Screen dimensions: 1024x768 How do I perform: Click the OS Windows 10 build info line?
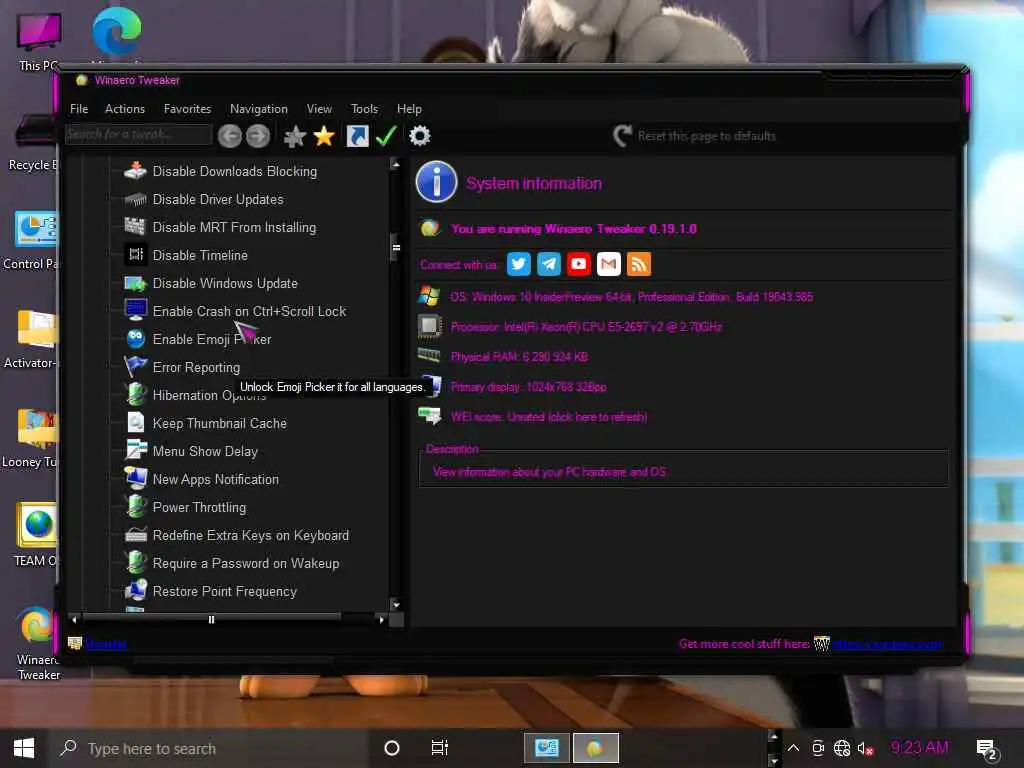click(632, 297)
